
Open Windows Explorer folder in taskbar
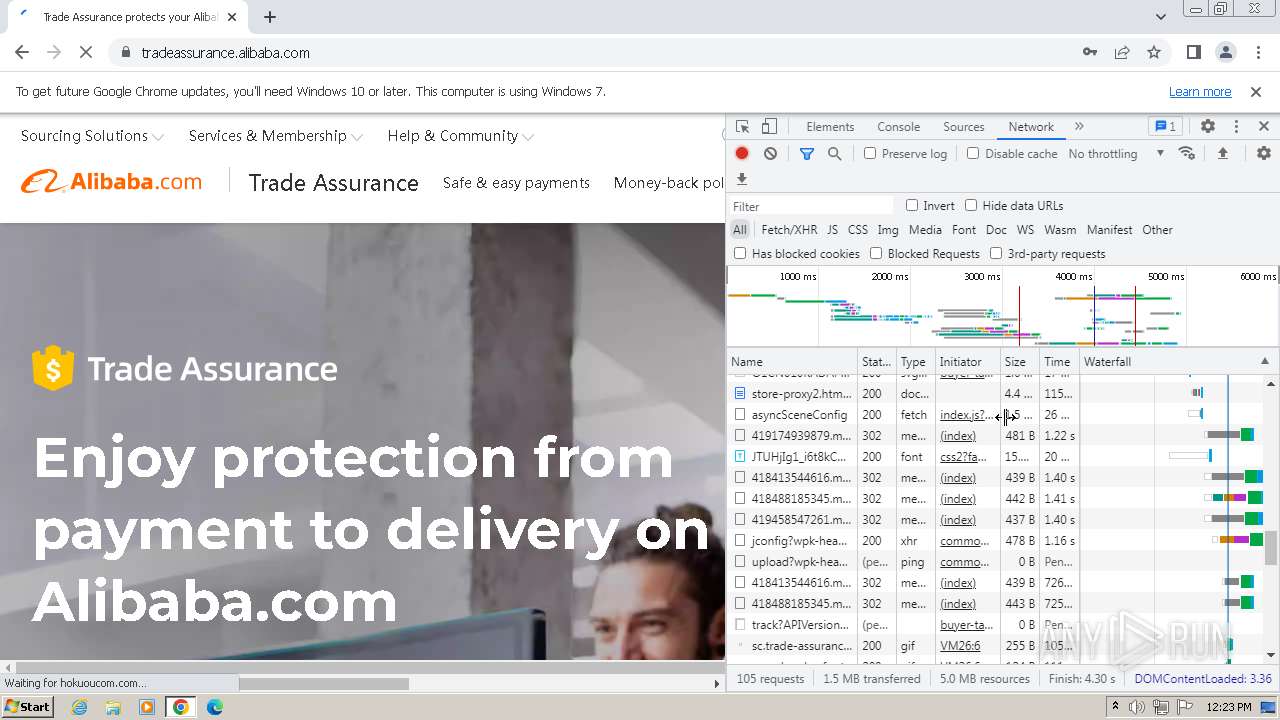(x=113, y=707)
